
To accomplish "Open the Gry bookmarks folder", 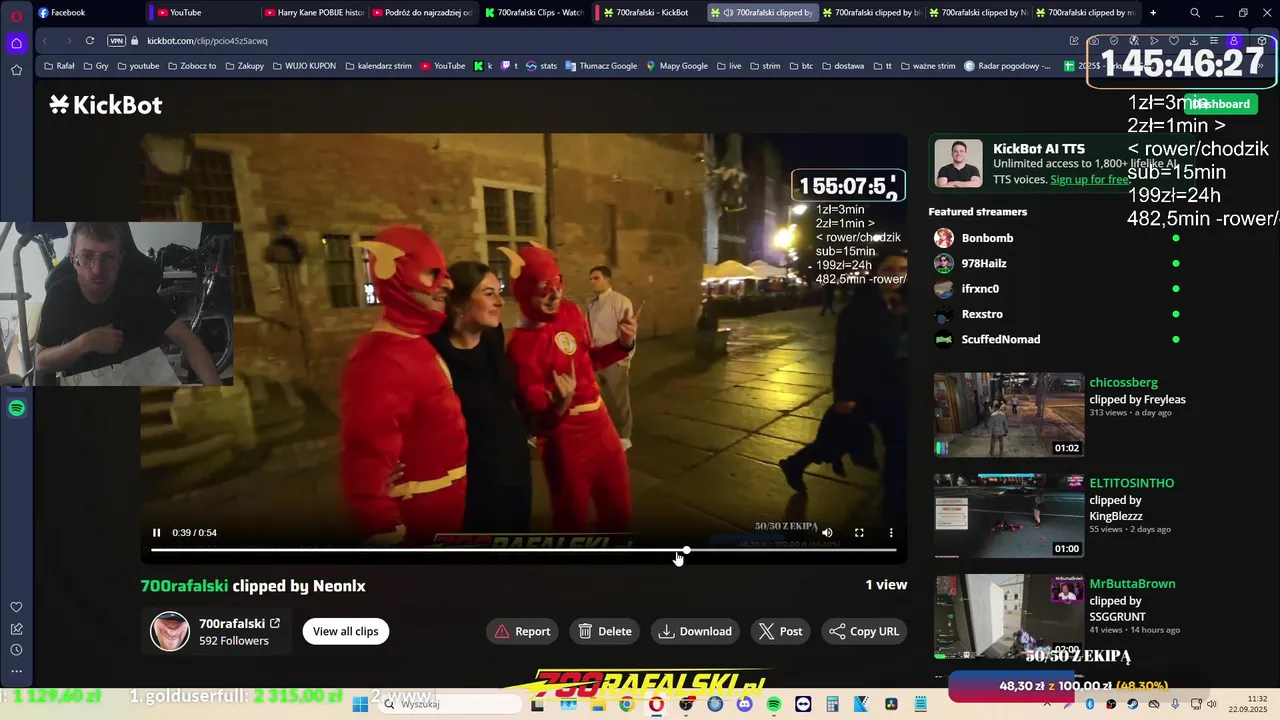I will 95,66.
